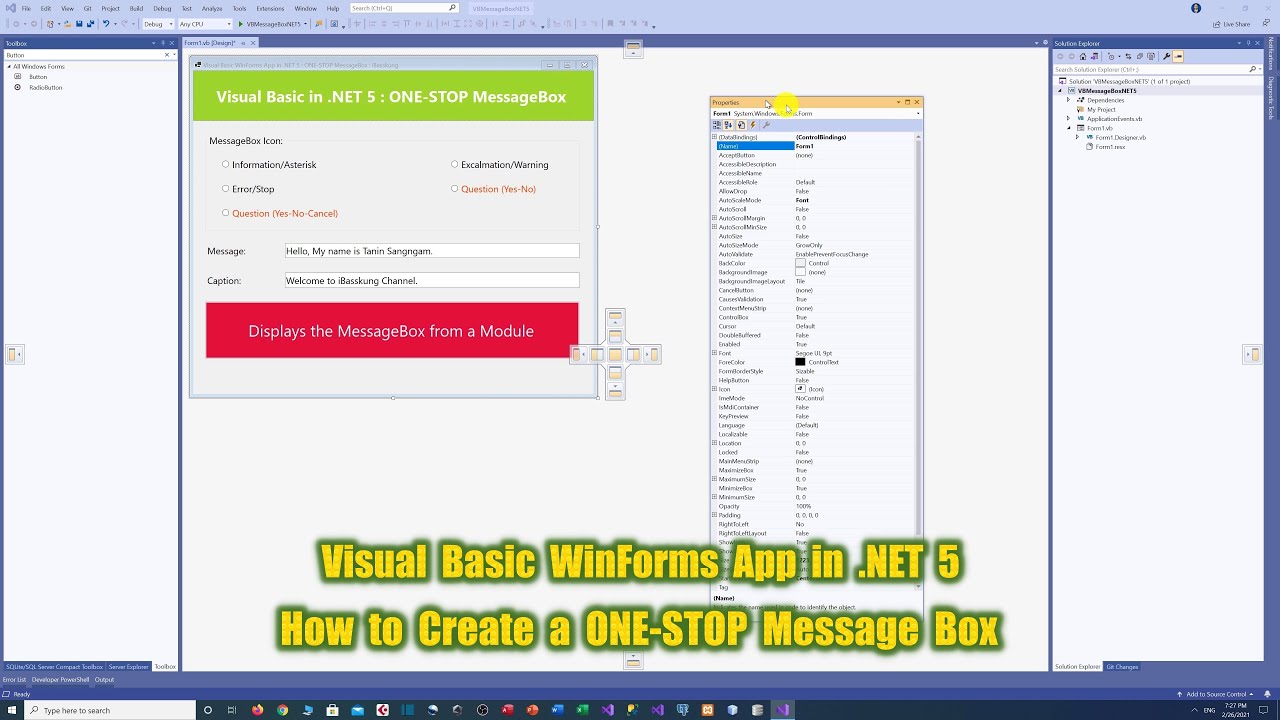
Task: Click Add to Source Control
Action: [1216, 694]
